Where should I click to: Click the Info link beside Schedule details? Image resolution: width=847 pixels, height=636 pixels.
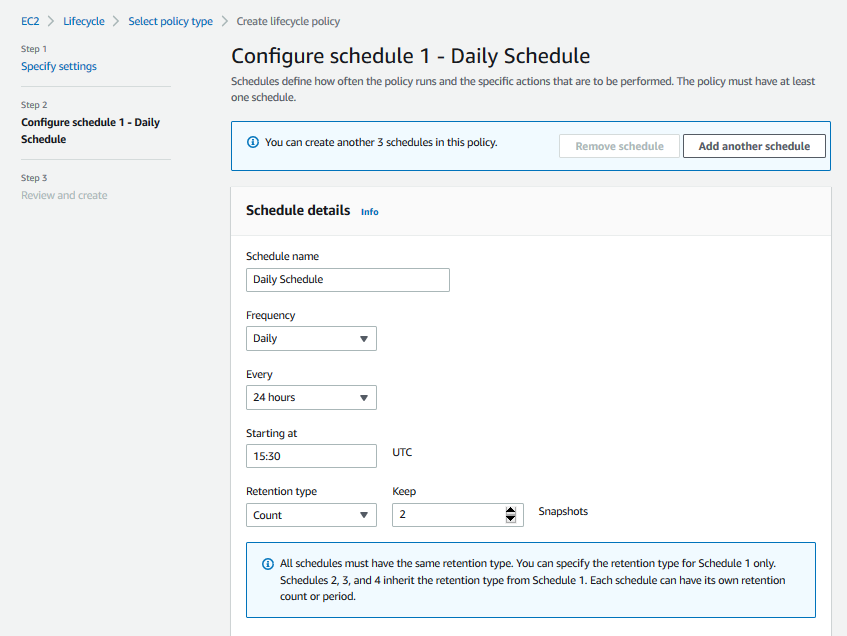pyautogui.click(x=369, y=212)
